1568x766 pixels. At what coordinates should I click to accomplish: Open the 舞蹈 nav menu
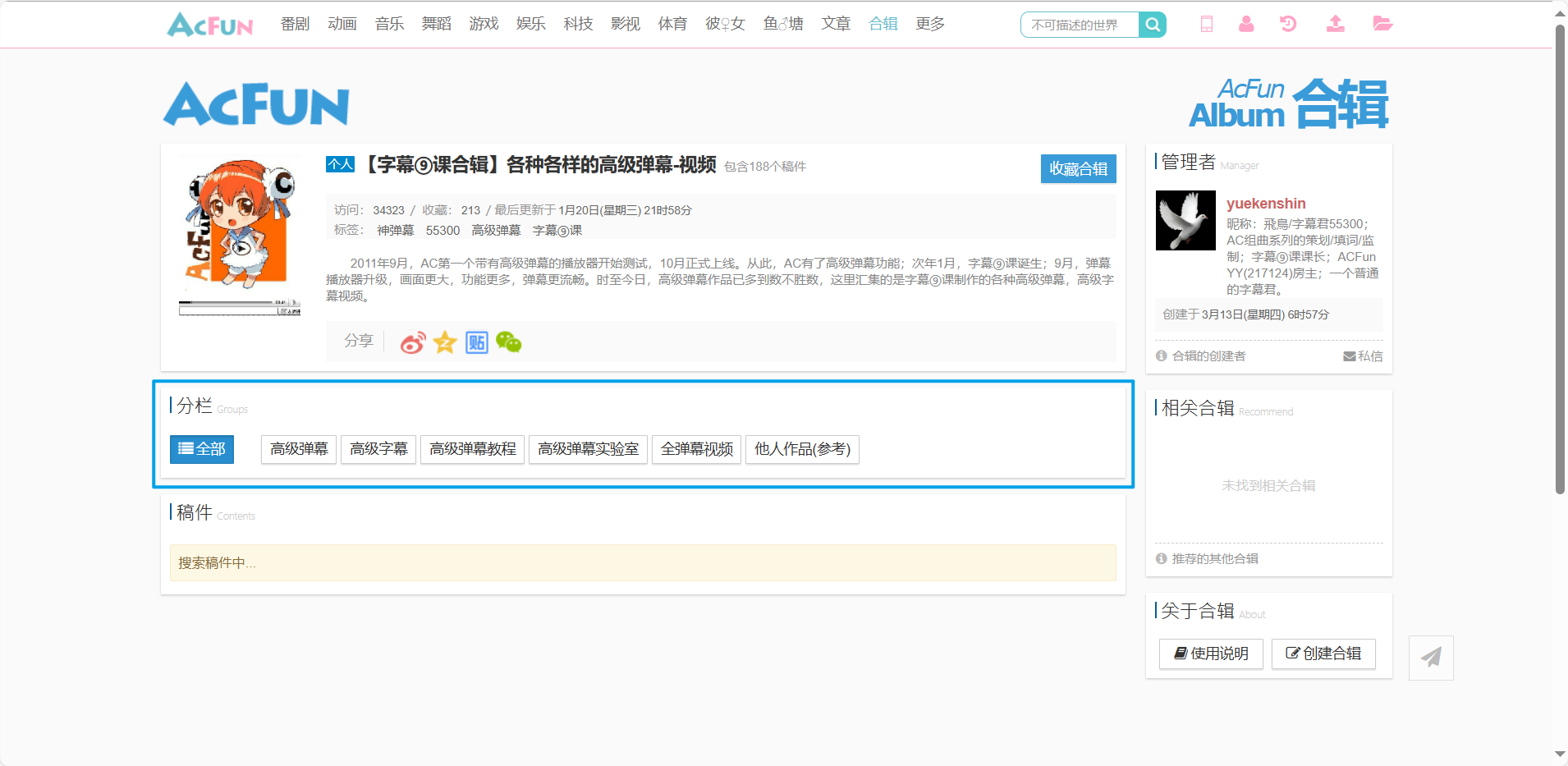tap(437, 24)
